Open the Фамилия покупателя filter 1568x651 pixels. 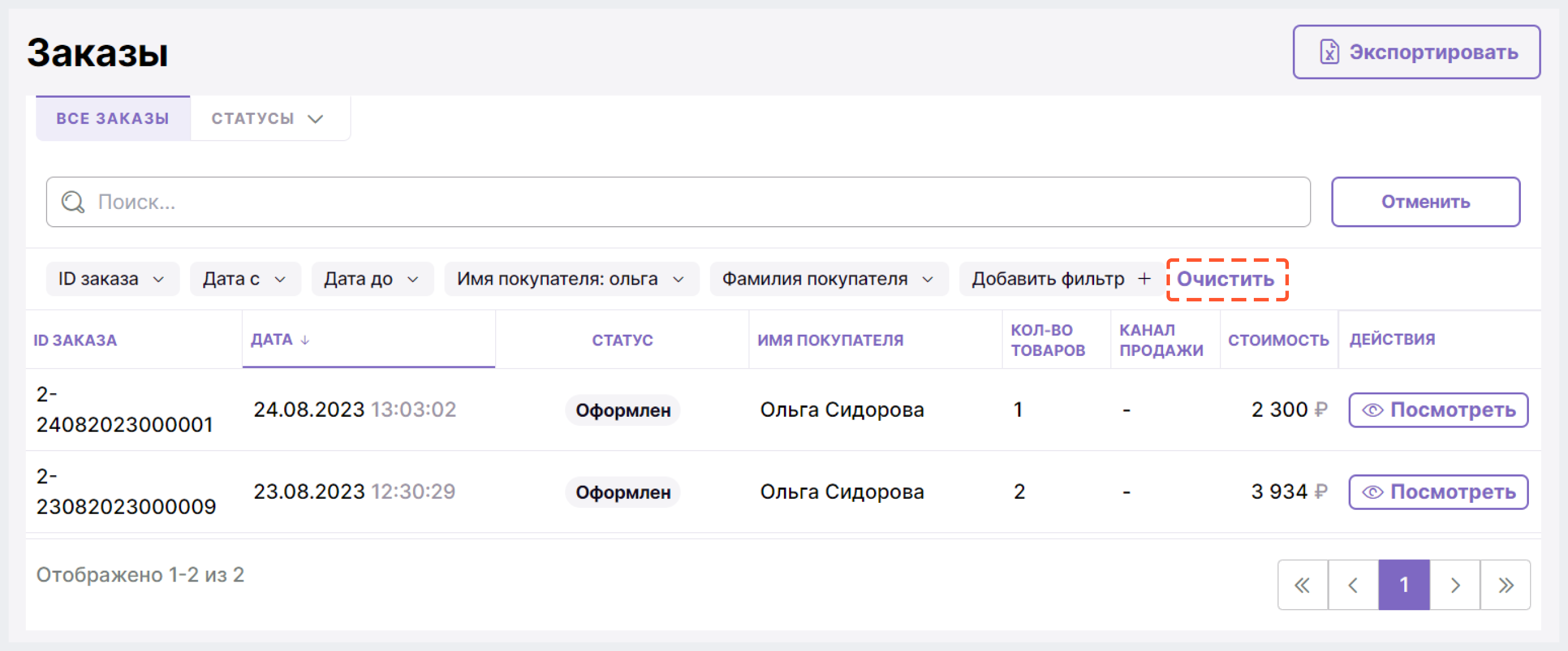coord(829,279)
